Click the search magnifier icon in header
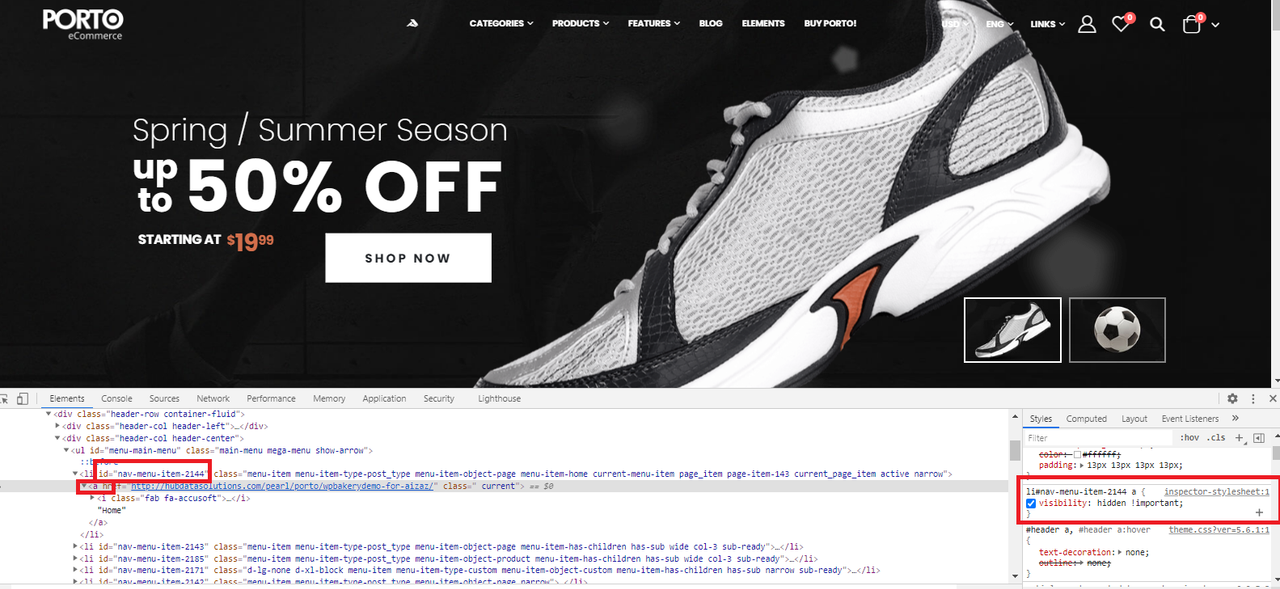The height and width of the screenshot is (589, 1280). coord(1157,24)
